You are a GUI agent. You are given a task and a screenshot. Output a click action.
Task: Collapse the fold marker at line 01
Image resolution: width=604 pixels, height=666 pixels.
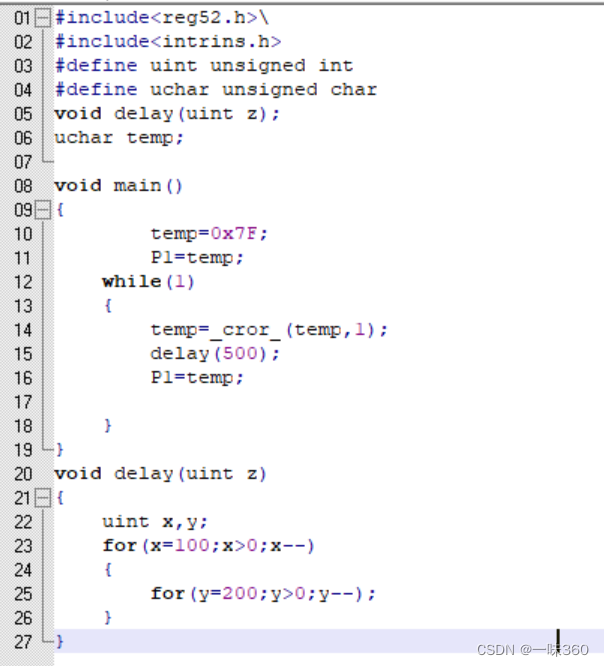point(42,18)
